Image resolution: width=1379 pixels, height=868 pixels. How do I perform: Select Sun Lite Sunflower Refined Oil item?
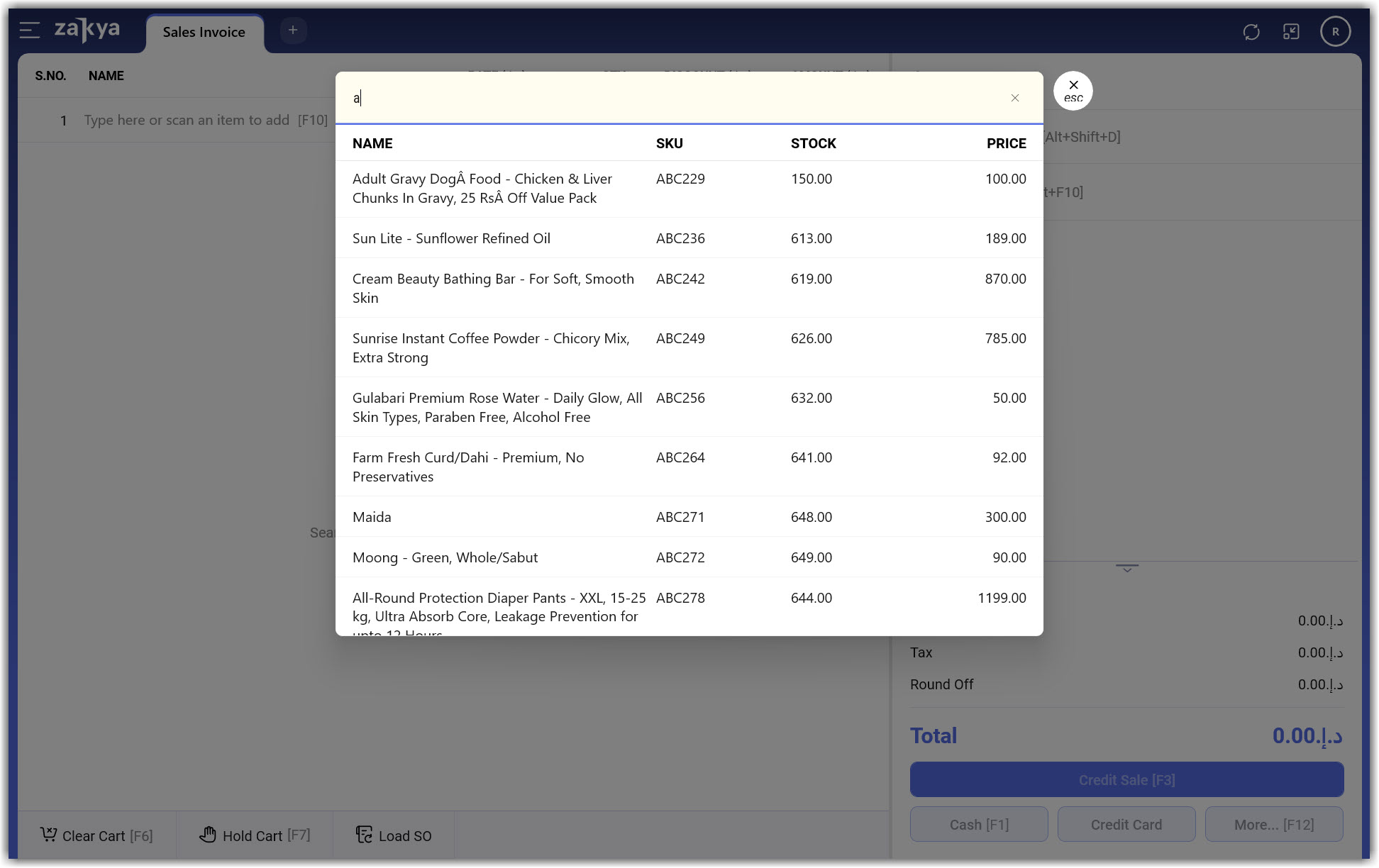(451, 238)
